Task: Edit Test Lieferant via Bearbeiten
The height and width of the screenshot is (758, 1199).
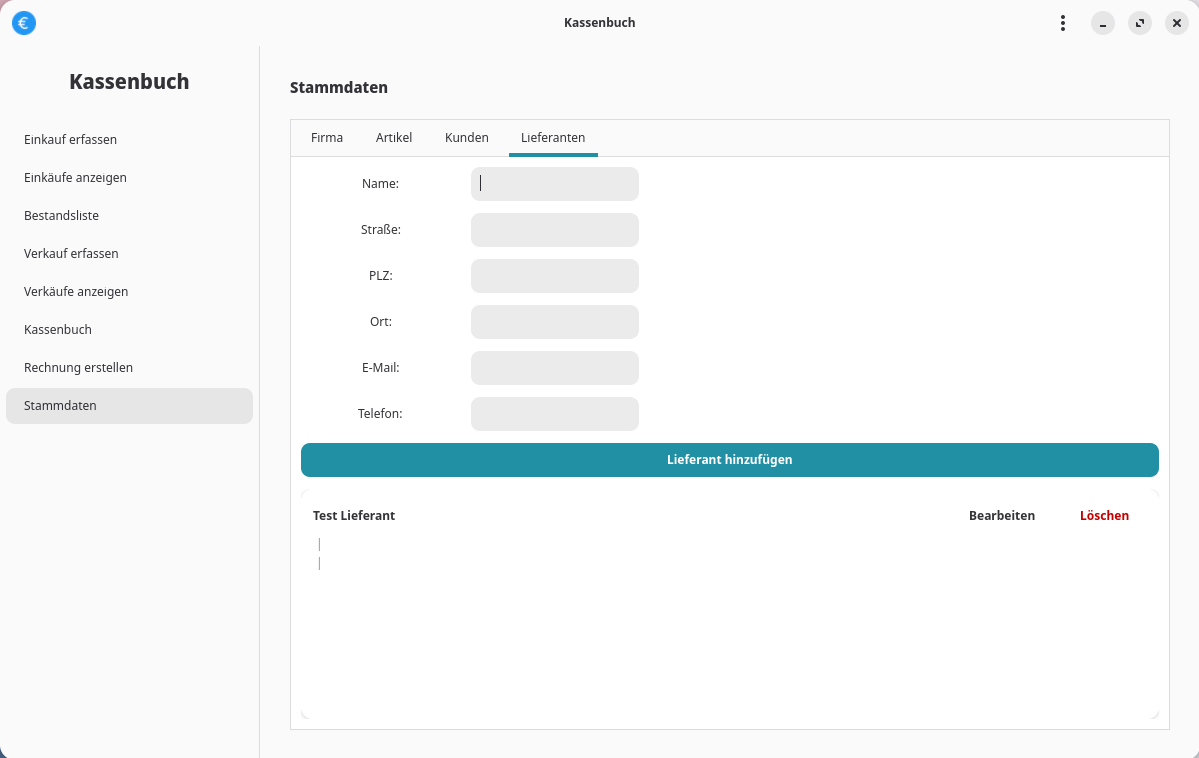Action: (1001, 516)
